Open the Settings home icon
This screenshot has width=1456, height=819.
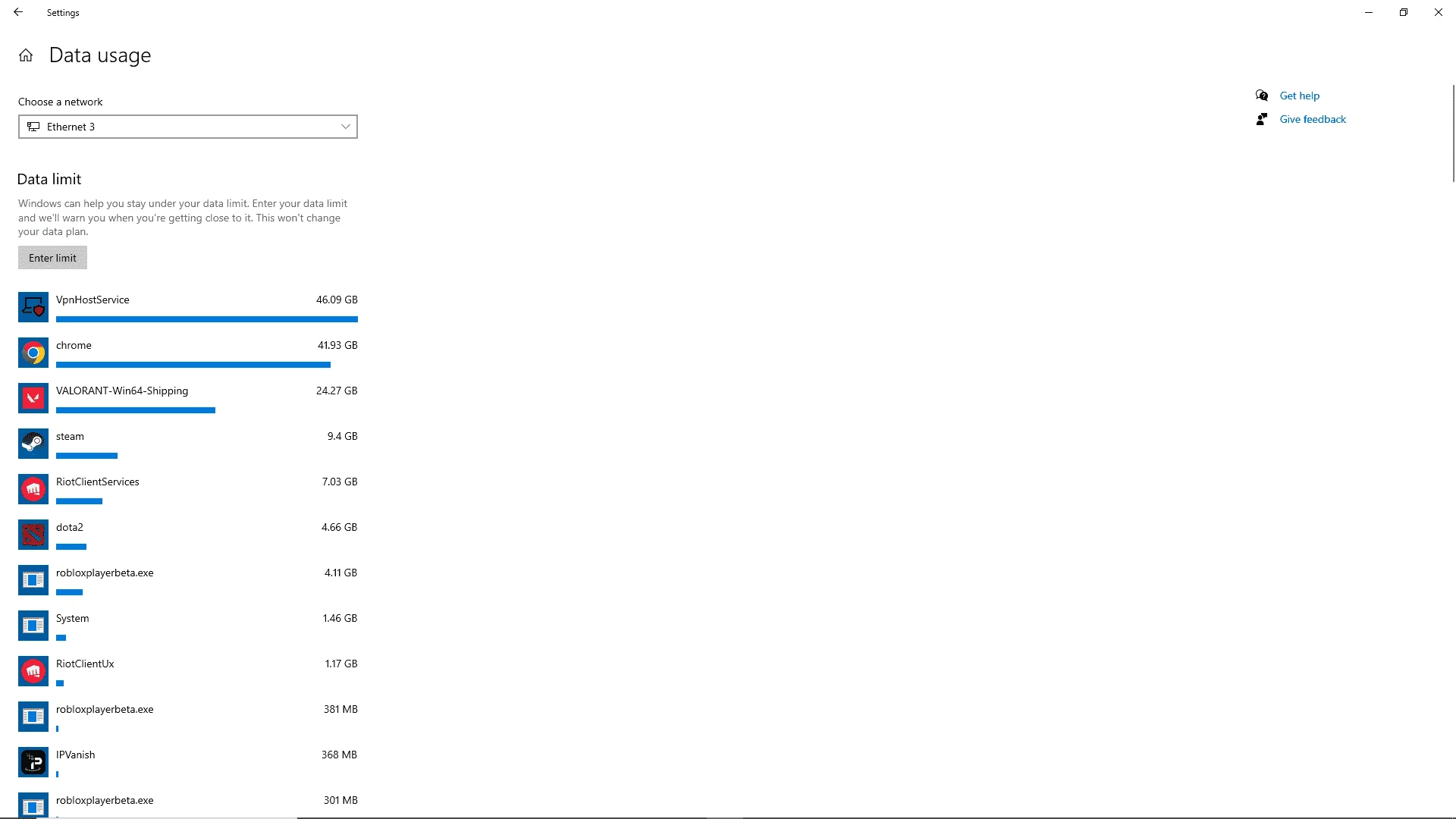click(x=26, y=55)
